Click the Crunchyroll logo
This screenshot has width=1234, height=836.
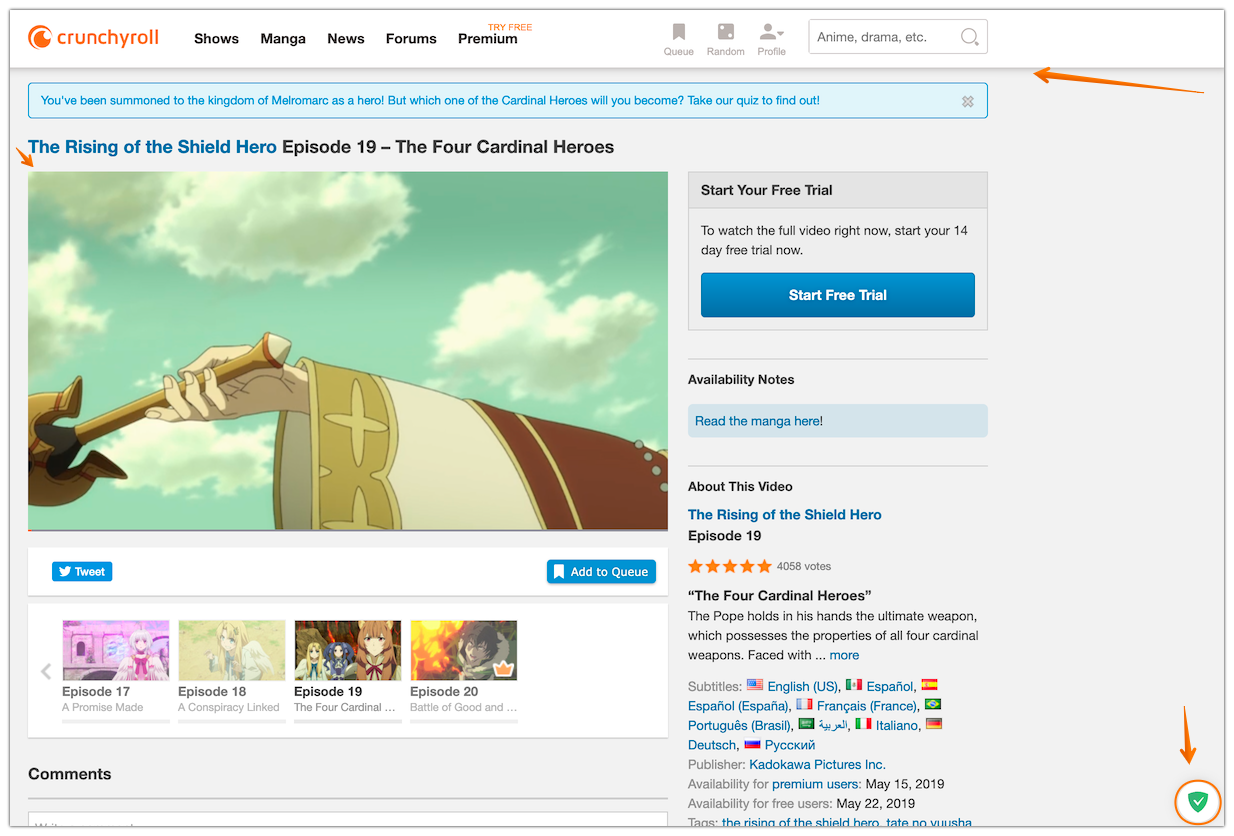click(x=94, y=38)
